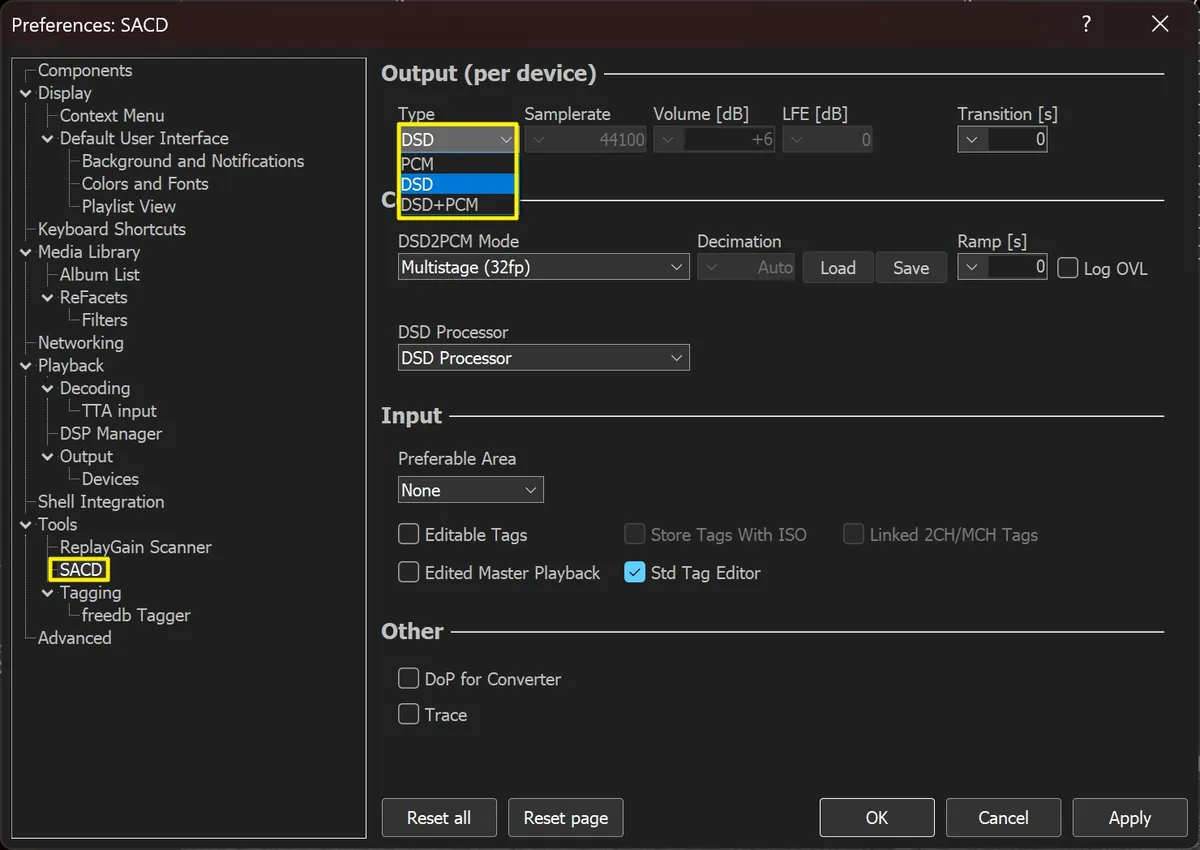Open Shell Integration page
This screenshot has height=850, width=1200.
point(101,501)
